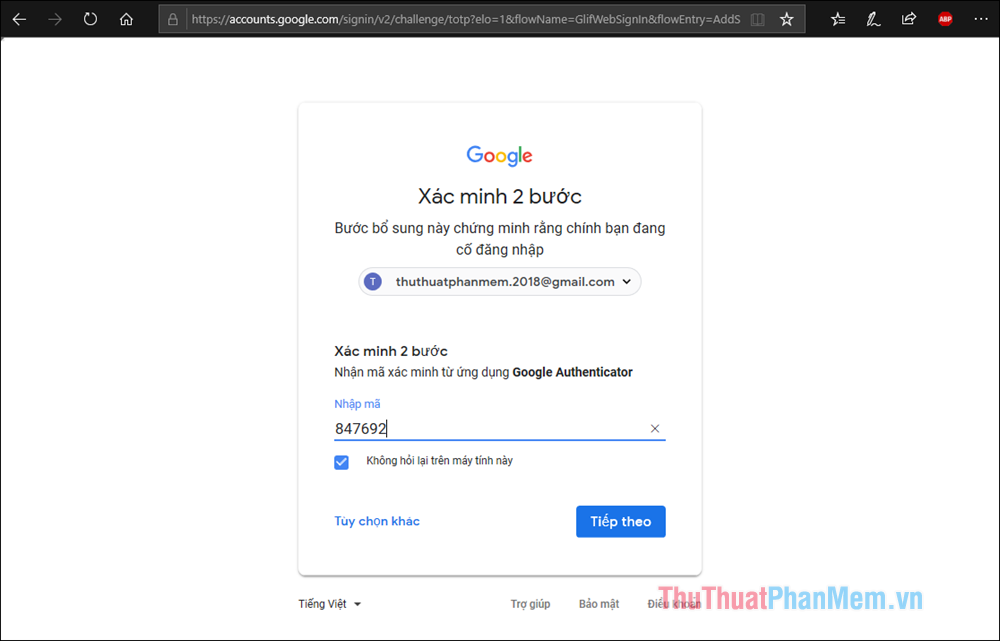
Task: Add the page to favorites with the star
Action: pyautogui.click(x=786, y=18)
